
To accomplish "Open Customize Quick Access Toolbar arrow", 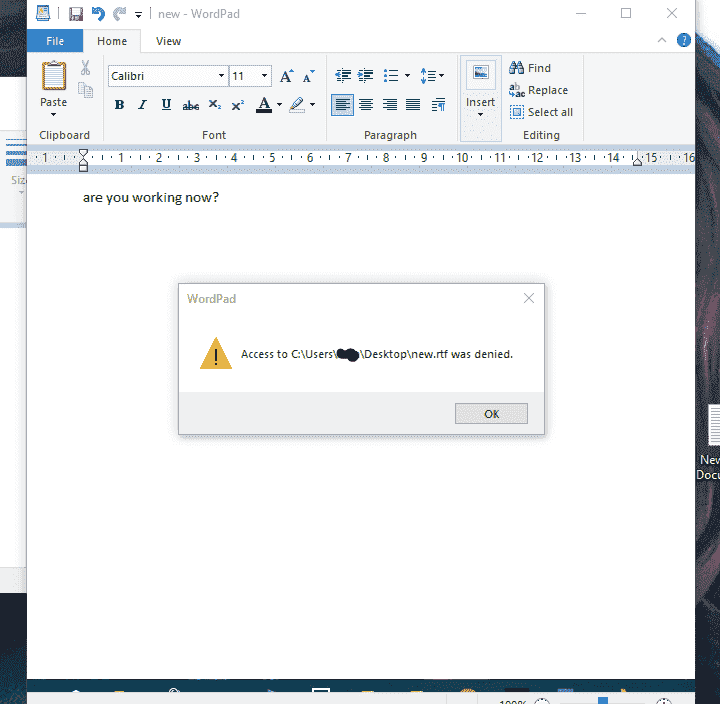I will point(138,15).
